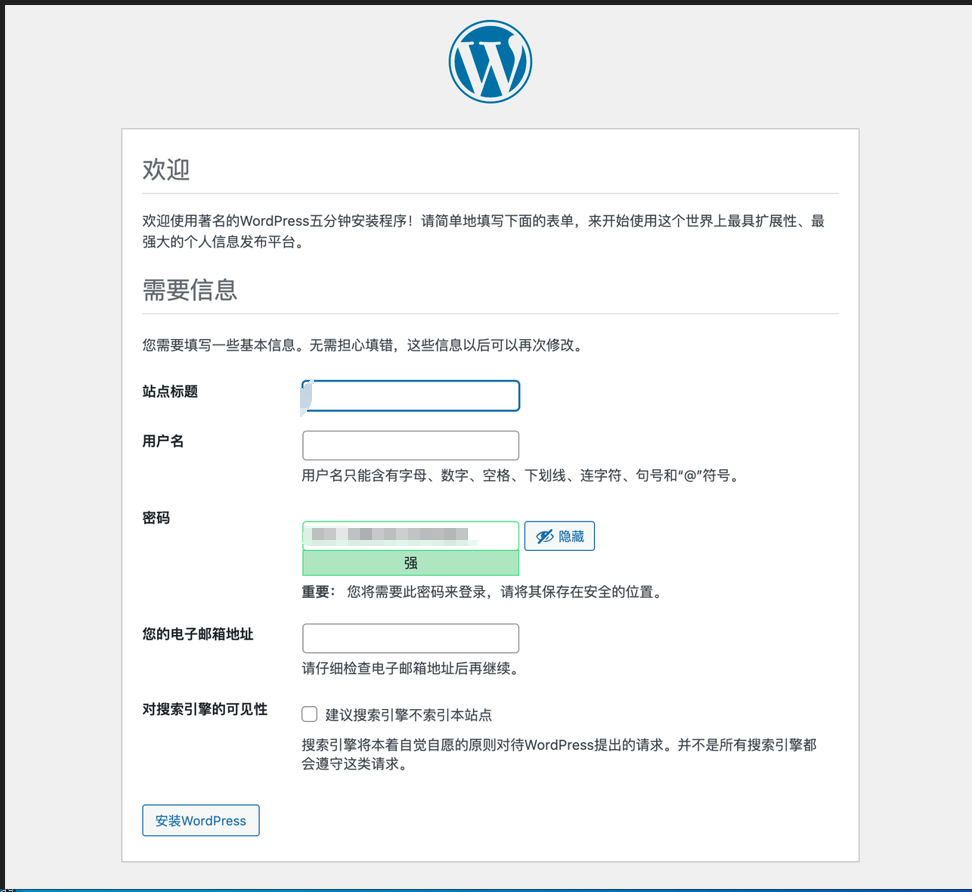Click the 安装WordPress button
Screen dimensions: 972x892
click(201, 820)
